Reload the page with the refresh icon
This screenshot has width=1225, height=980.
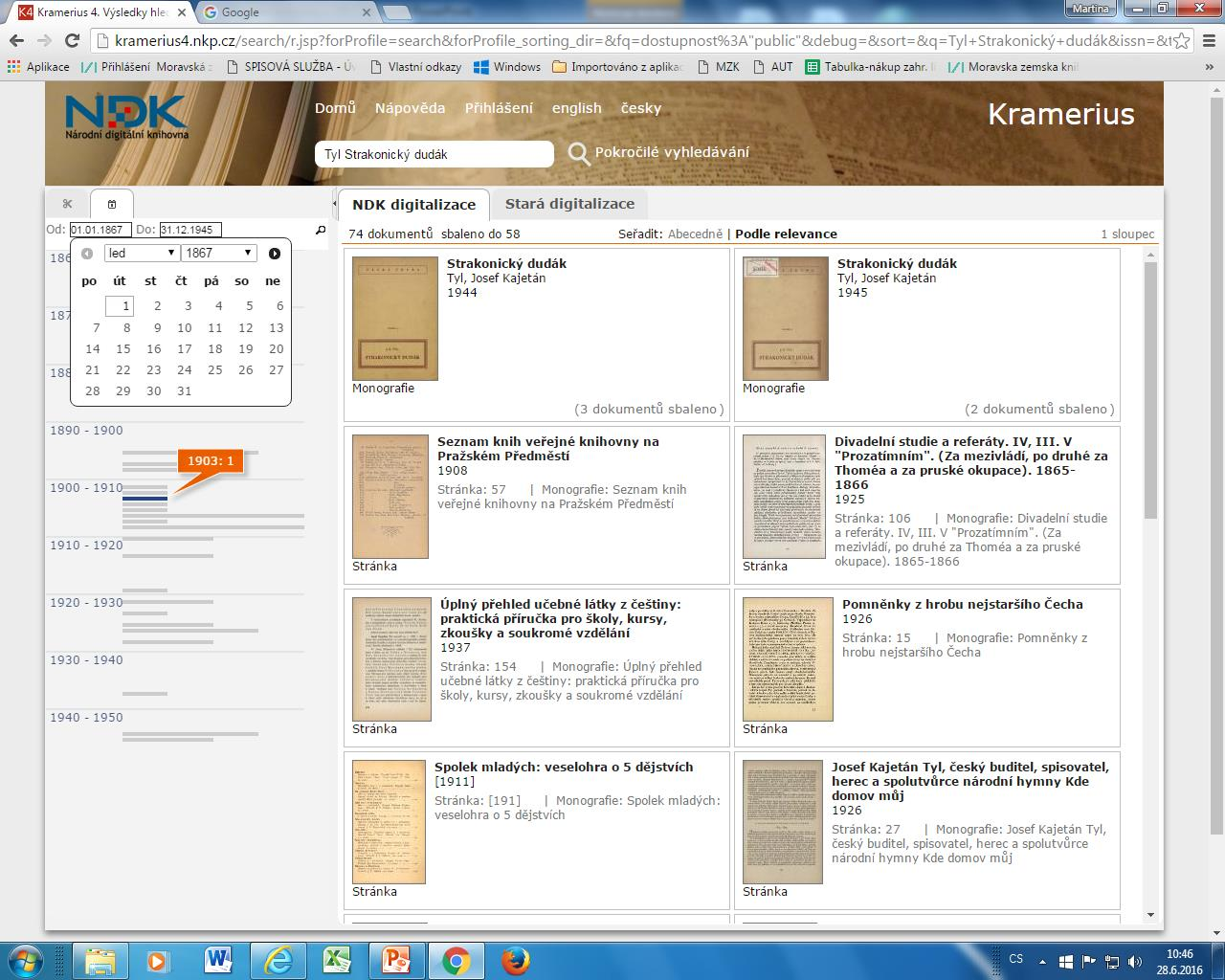click(72, 41)
